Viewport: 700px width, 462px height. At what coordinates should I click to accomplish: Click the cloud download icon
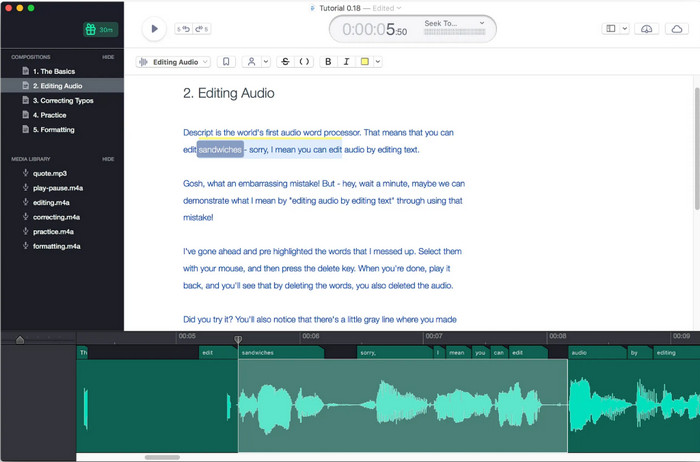pos(646,29)
